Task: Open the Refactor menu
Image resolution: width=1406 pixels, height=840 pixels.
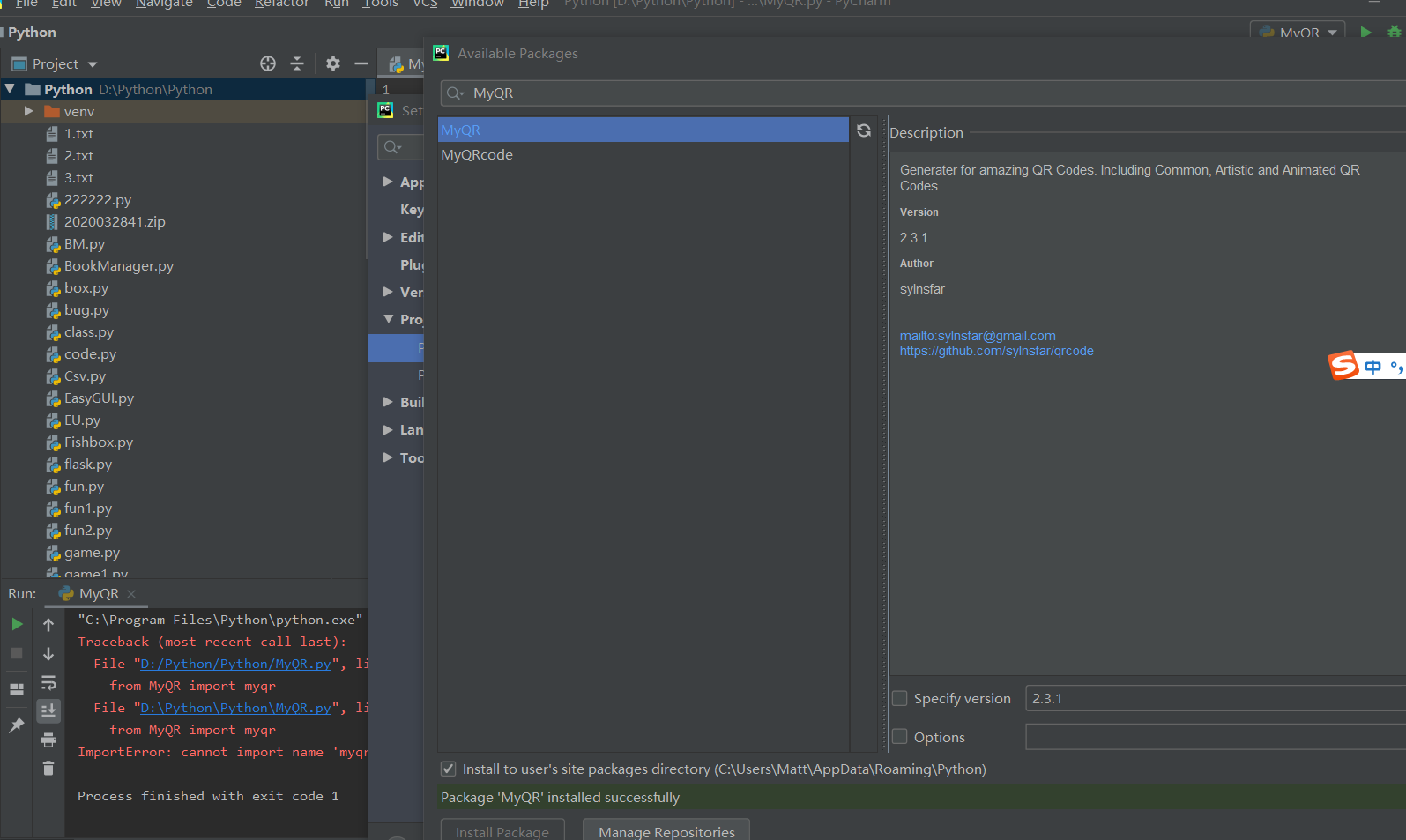Action: click(281, 4)
